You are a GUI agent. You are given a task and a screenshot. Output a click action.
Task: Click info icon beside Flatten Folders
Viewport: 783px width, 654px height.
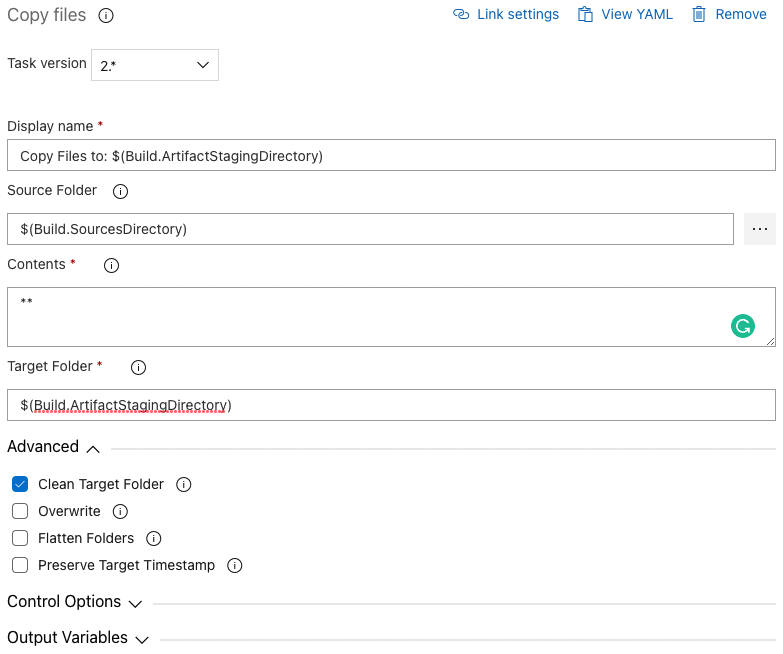(154, 538)
